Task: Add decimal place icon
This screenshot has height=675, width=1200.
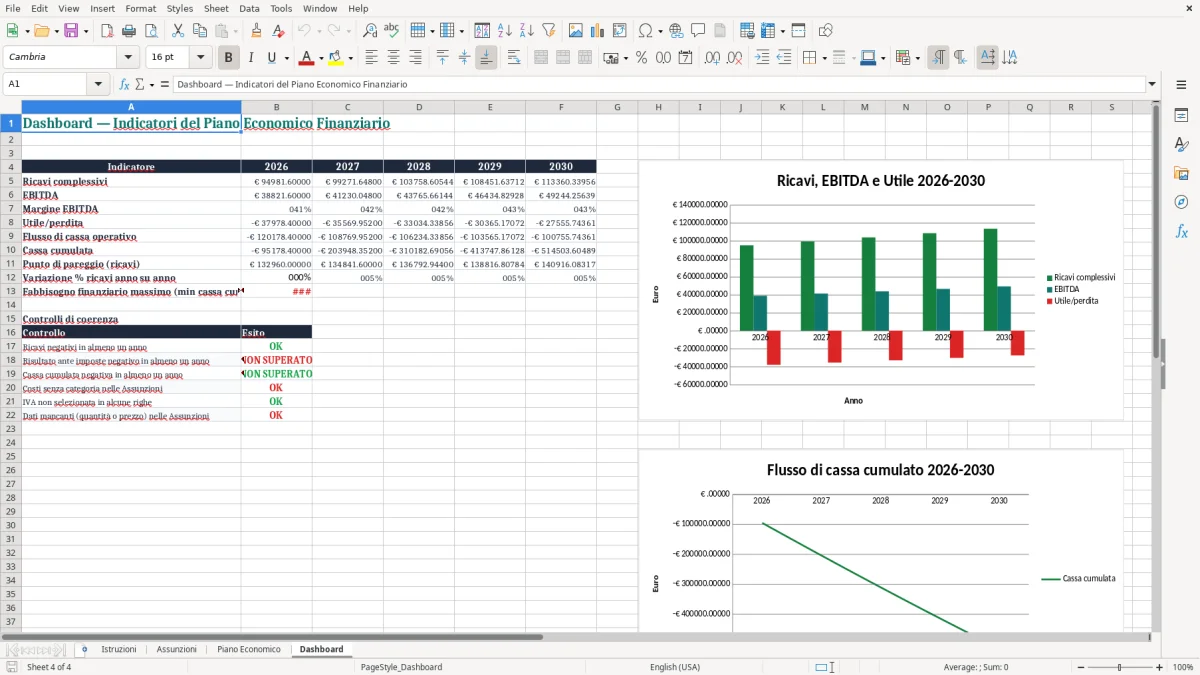Action: pos(712,58)
